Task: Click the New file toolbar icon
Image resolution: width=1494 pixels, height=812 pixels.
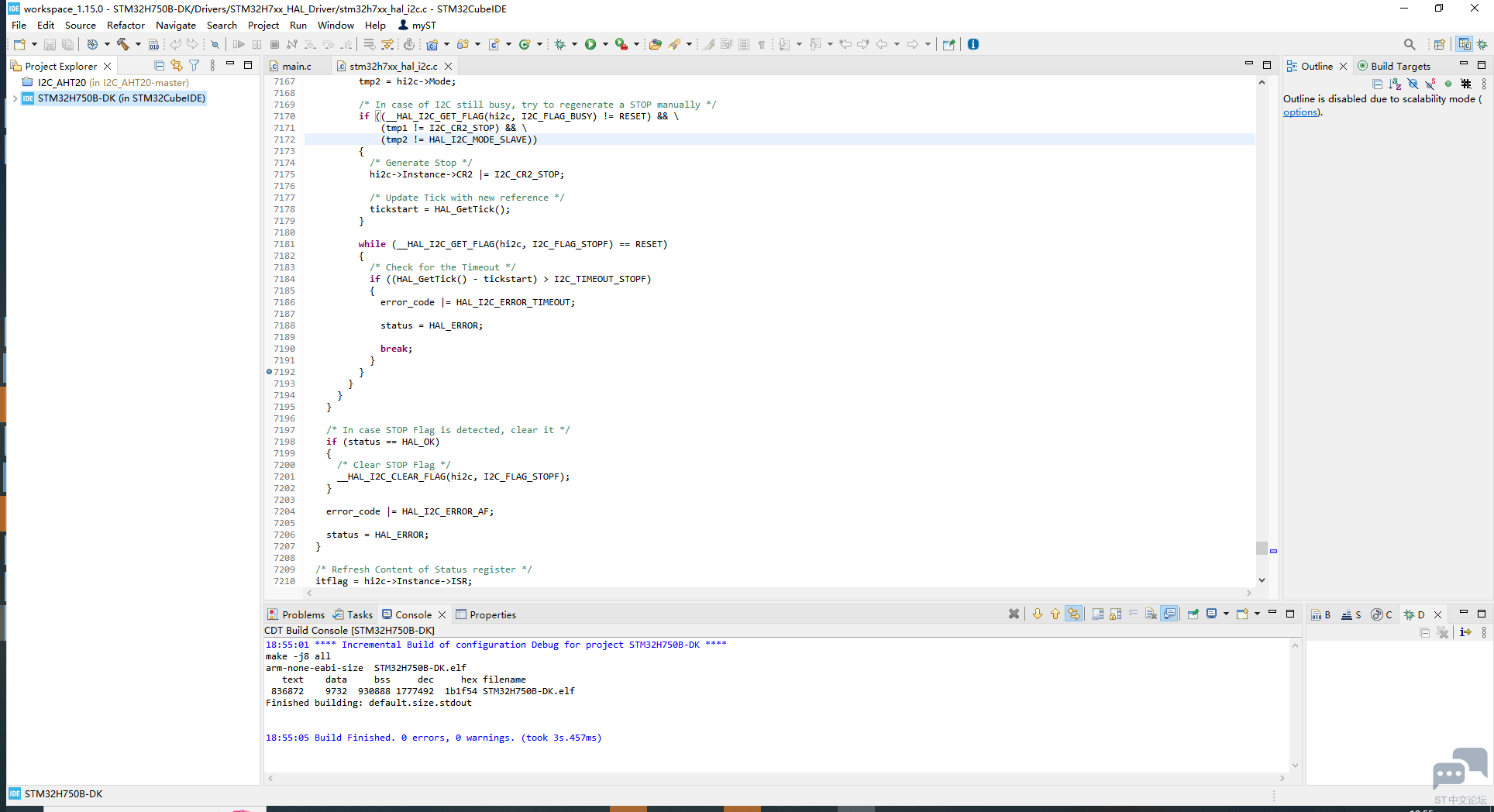Action: click(x=19, y=44)
